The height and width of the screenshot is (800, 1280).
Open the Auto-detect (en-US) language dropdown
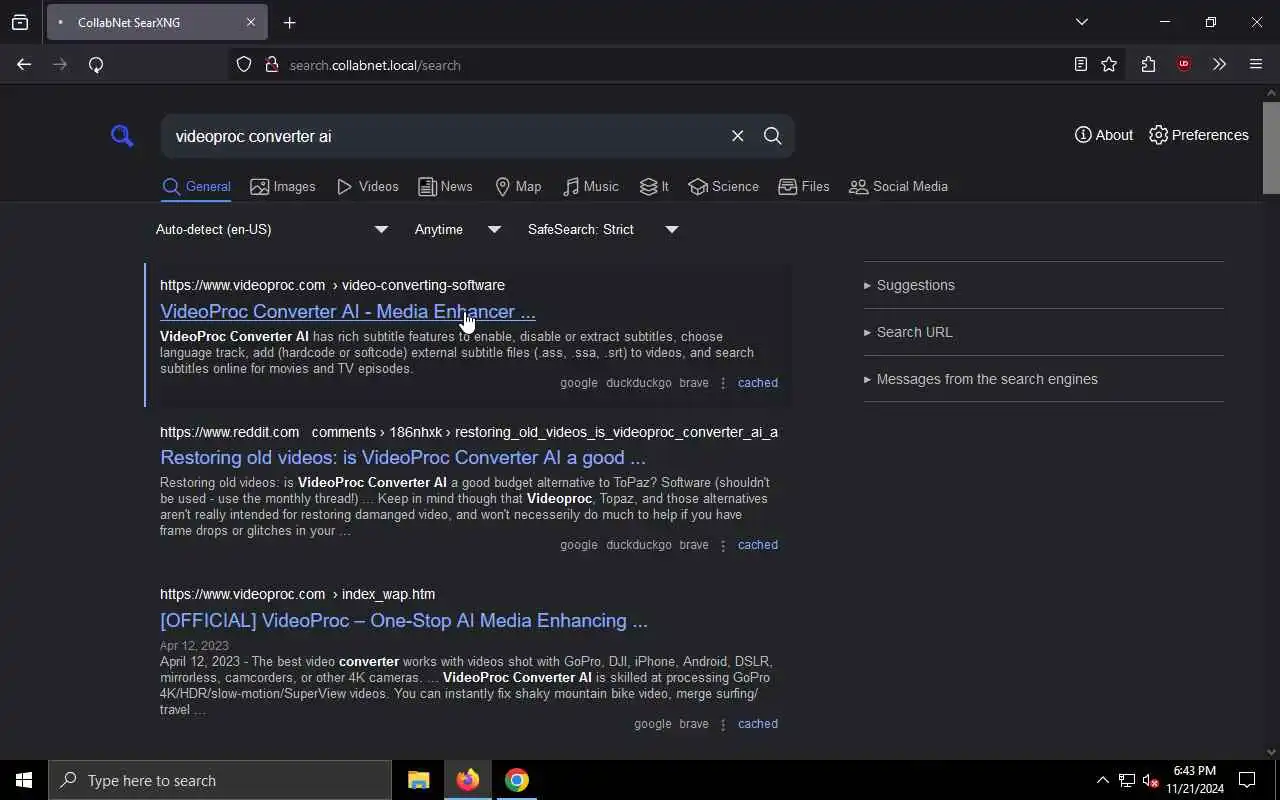click(x=271, y=229)
